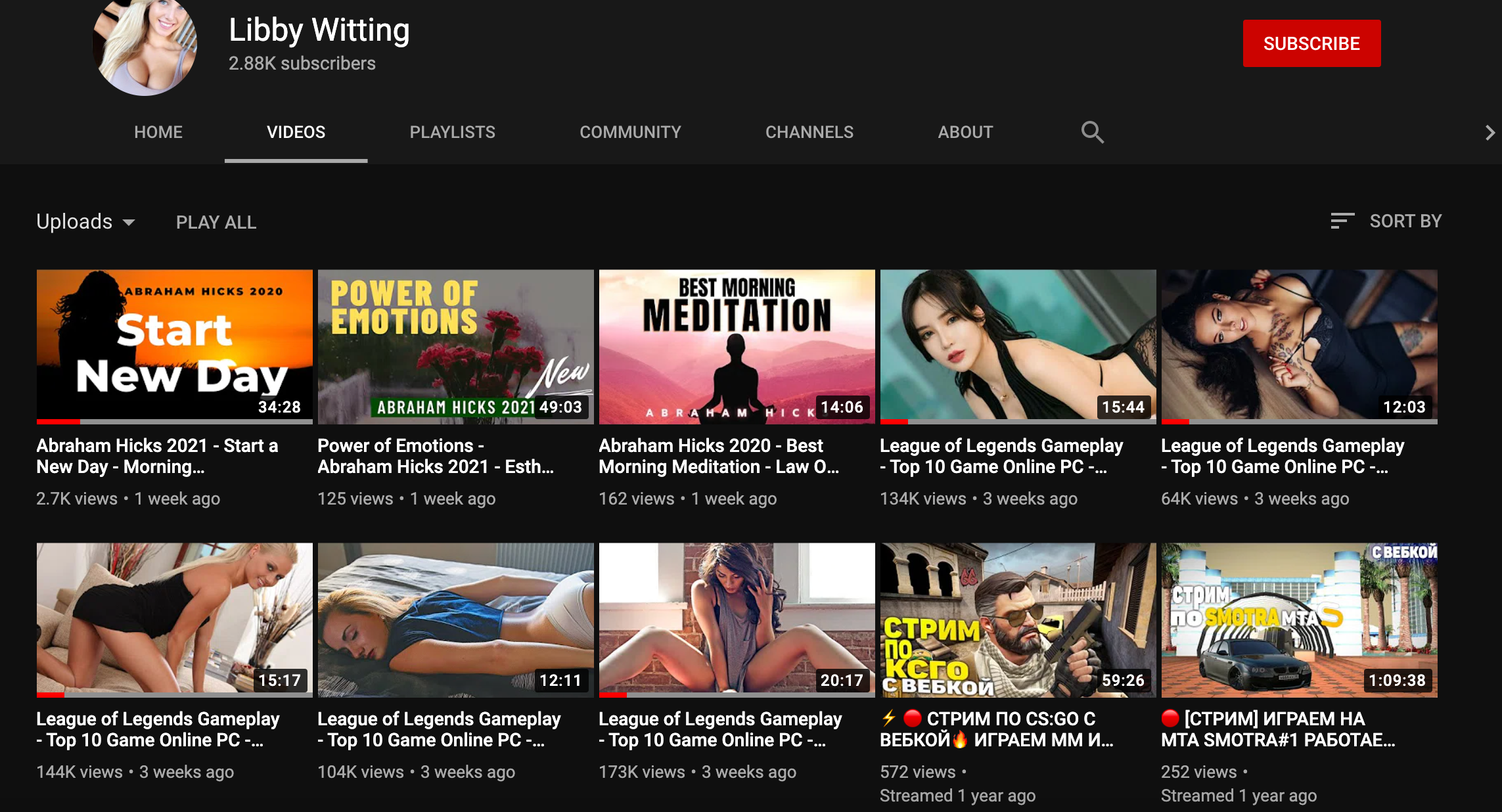Image resolution: width=1502 pixels, height=812 pixels.
Task: Go to the Community tab
Action: [x=630, y=132]
